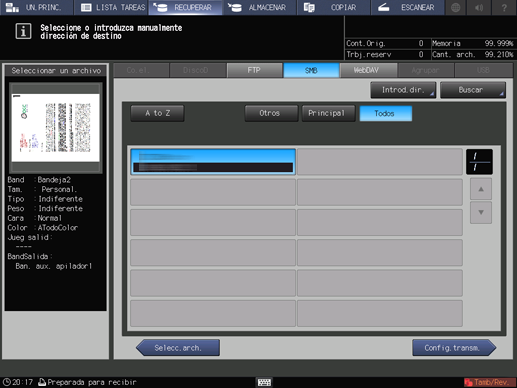Open the LISTA TAREAS job list
Image resolution: width=517 pixels, height=388 pixels.
(x=111, y=7)
